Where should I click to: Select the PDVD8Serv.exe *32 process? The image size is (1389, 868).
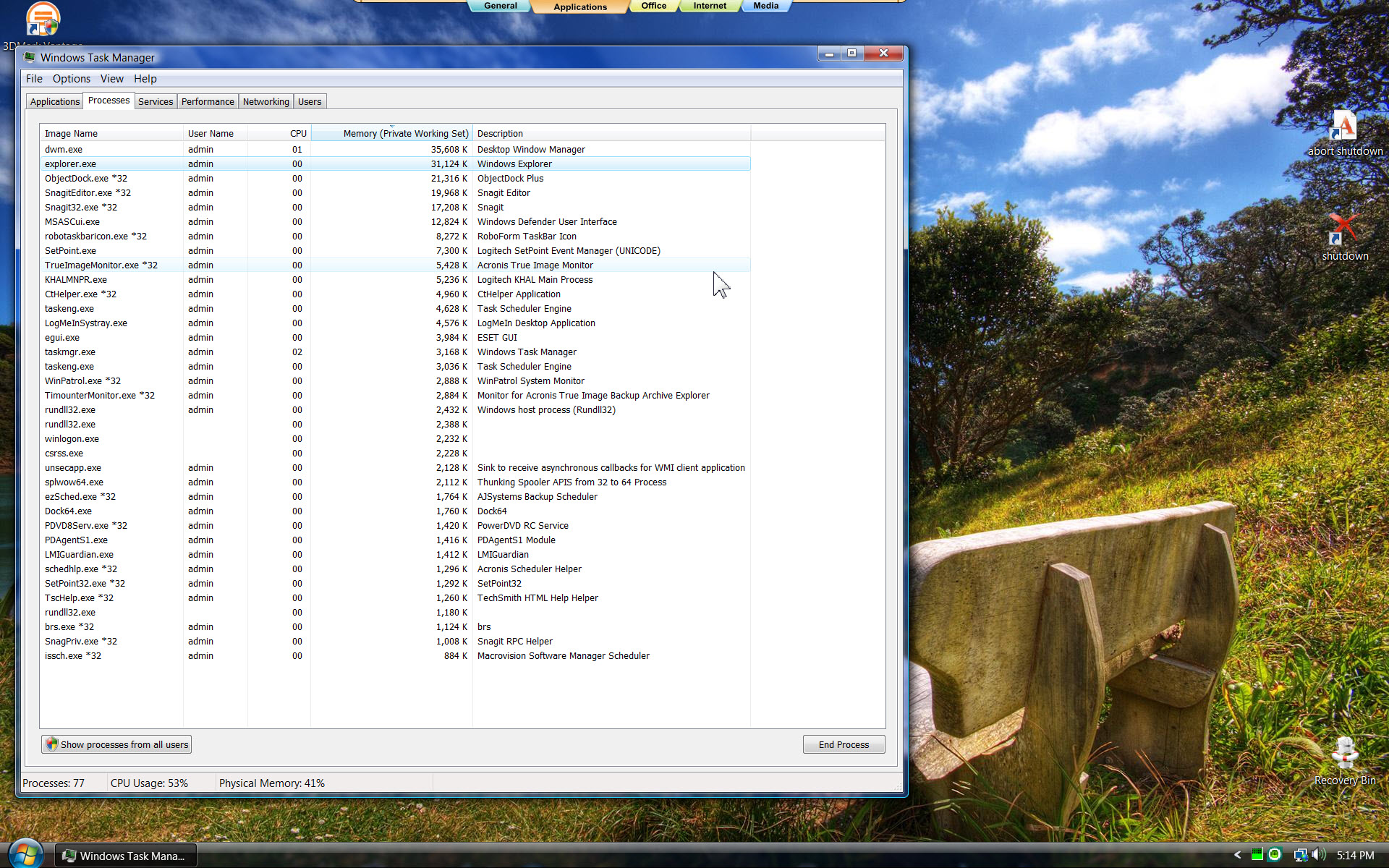(x=396, y=526)
